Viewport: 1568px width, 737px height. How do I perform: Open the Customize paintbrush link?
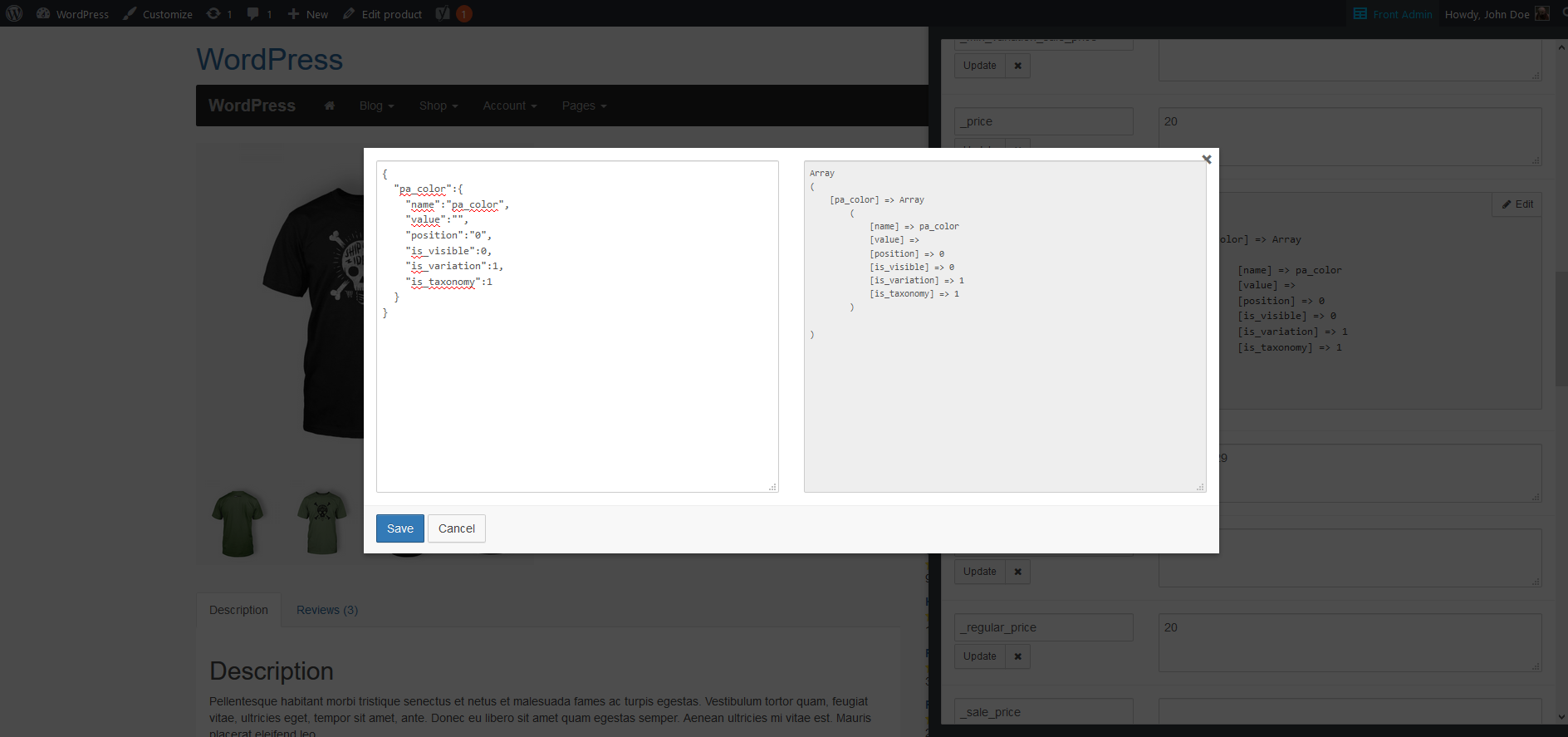coord(158,14)
